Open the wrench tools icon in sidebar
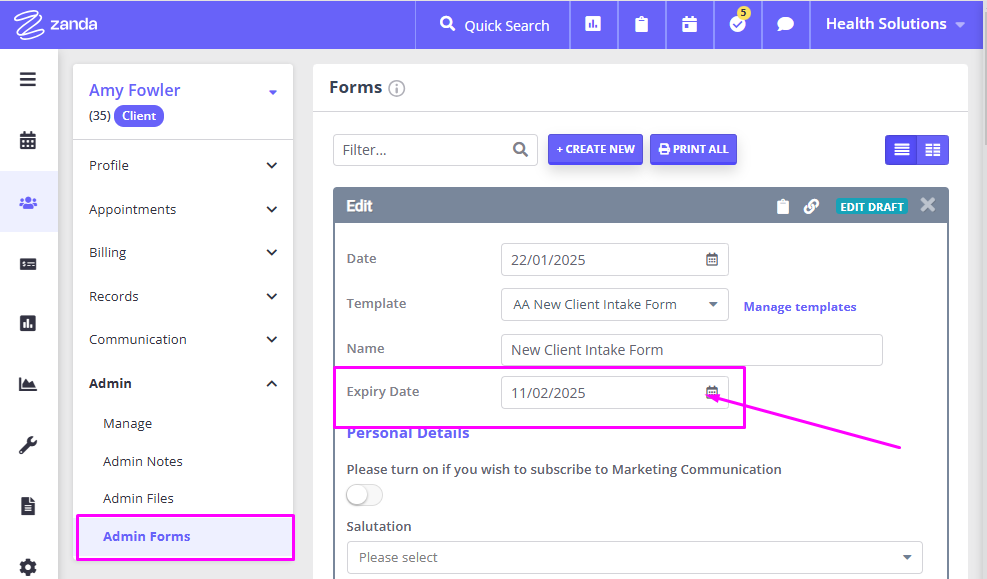Viewport: 987px width, 579px height. click(27, 443)
